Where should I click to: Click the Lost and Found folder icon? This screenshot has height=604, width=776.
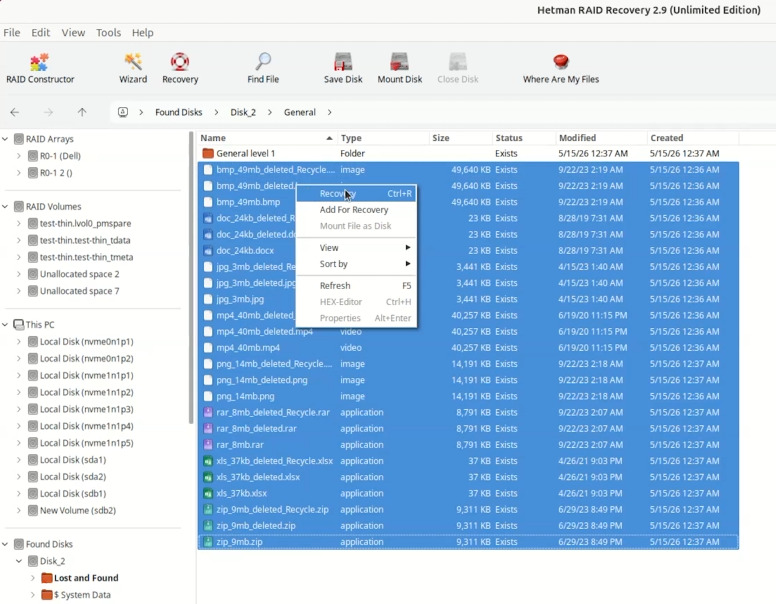(47, 578)
